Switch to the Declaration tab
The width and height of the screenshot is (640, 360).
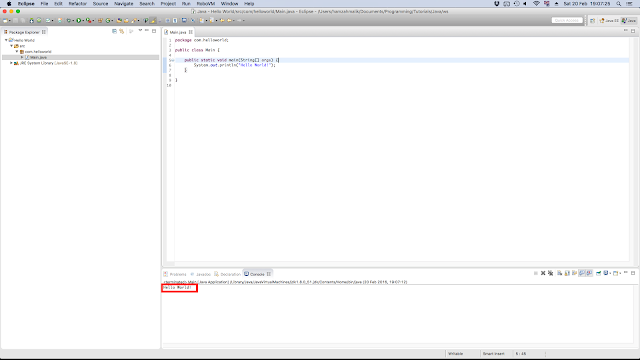tap(228, 274)
